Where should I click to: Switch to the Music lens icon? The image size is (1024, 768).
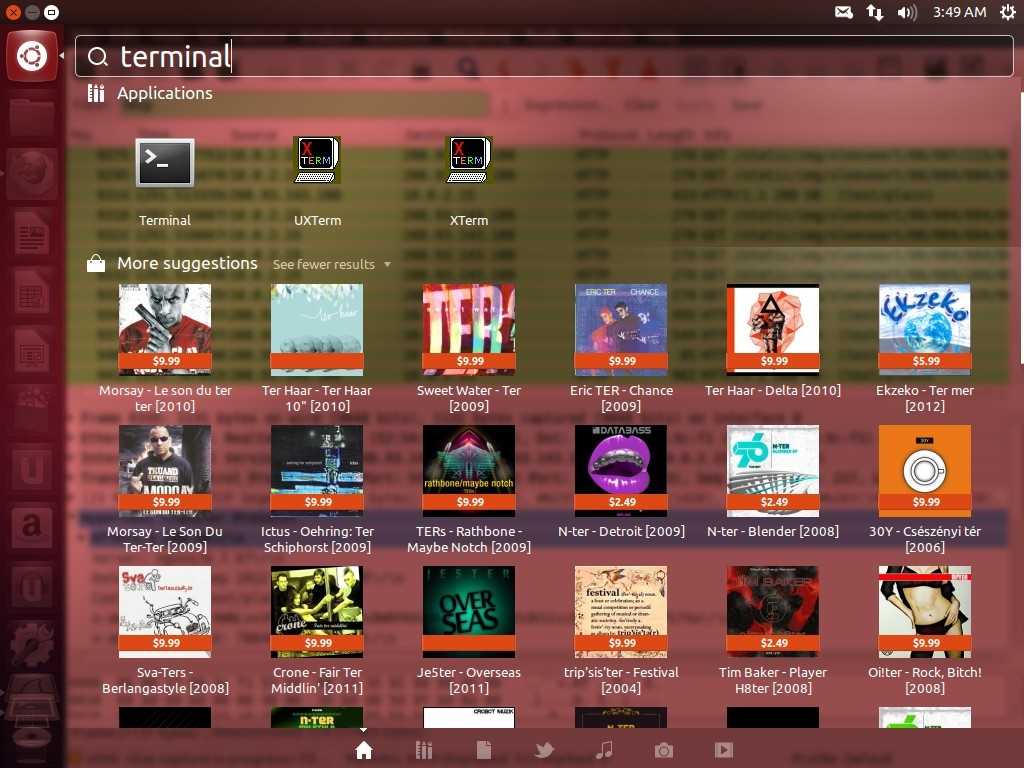coord(604,750)
